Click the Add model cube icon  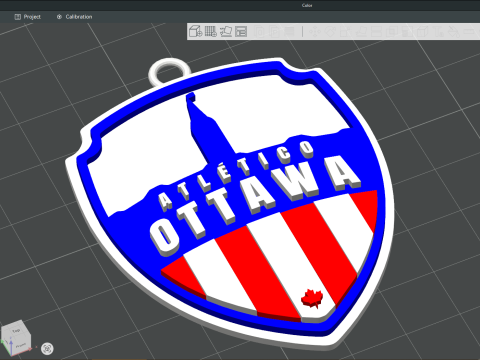(196, 31)
